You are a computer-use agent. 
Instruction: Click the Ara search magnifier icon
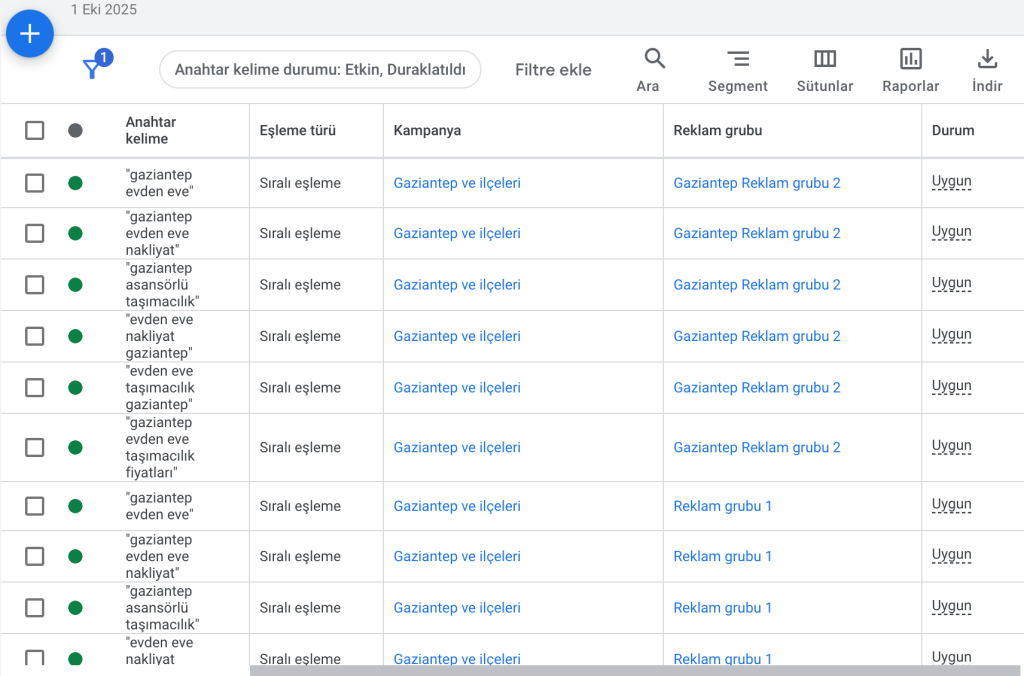point(654,59)
